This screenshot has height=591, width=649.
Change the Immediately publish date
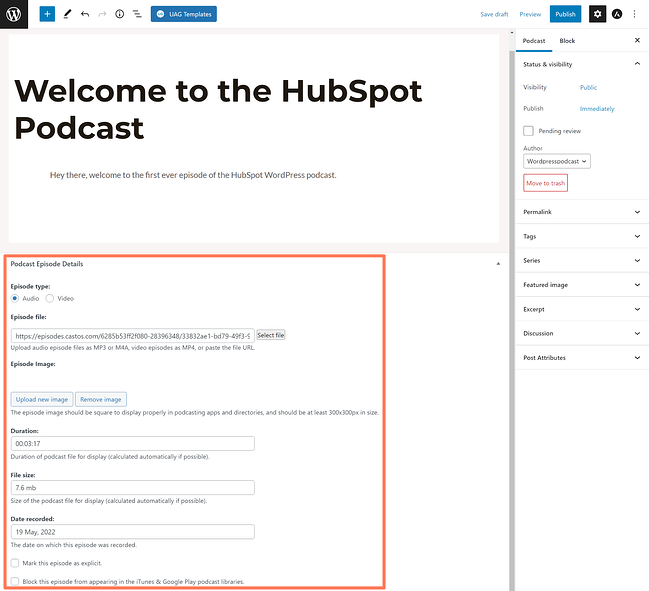click(x=597, y=109)
